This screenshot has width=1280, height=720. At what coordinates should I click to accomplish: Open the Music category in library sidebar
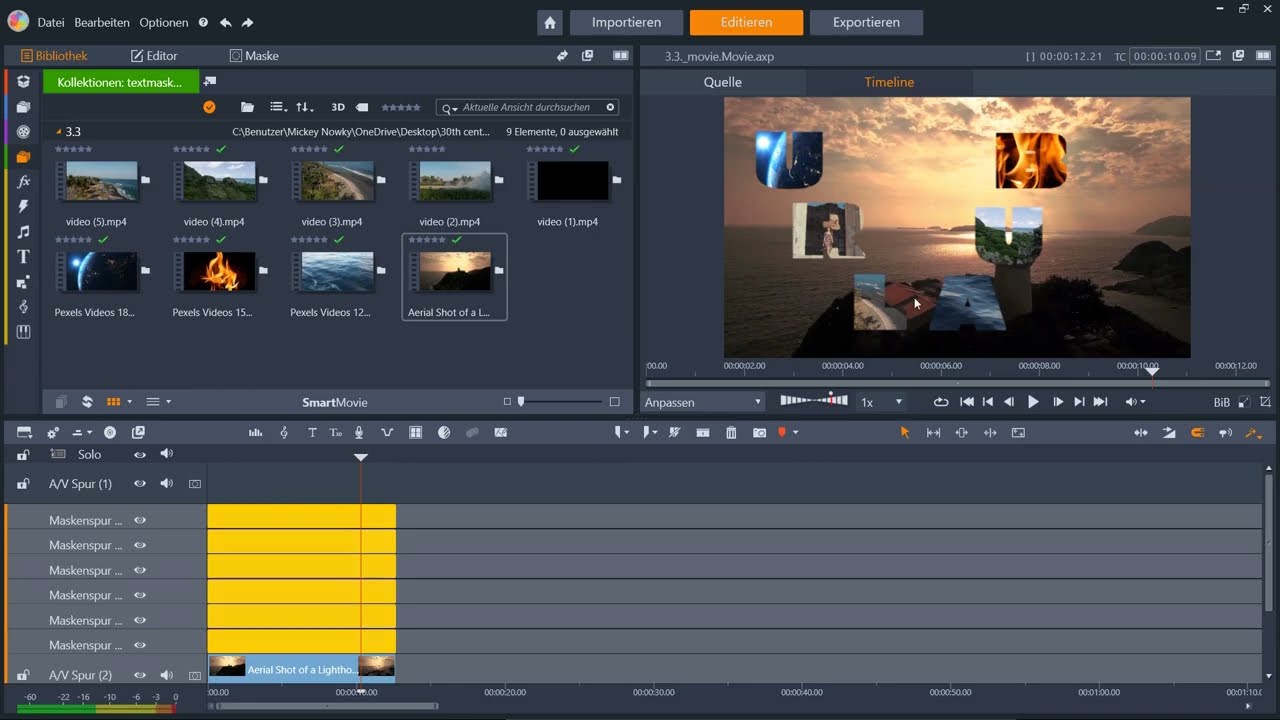[24, 232]
